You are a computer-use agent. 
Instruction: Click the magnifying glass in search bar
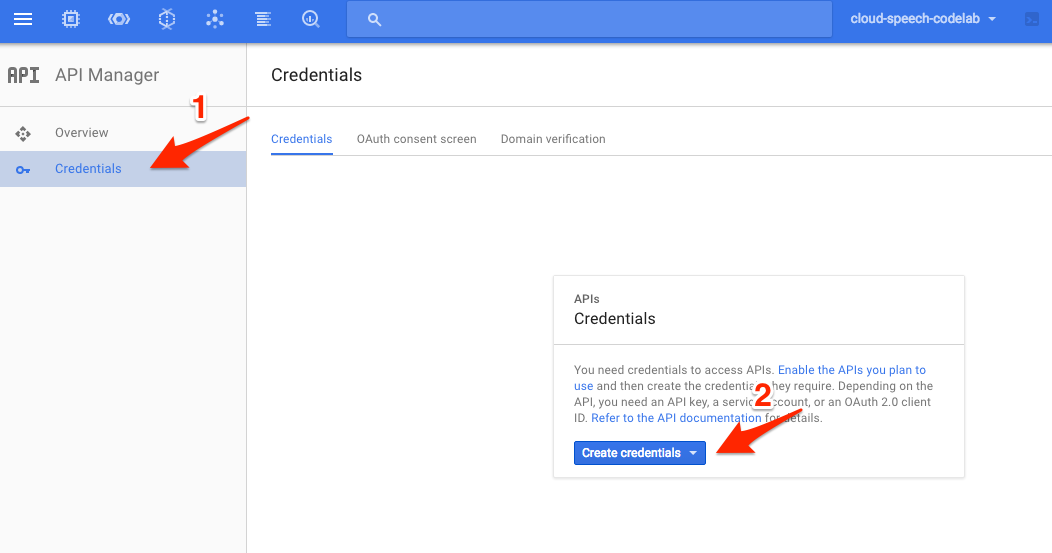375,19
